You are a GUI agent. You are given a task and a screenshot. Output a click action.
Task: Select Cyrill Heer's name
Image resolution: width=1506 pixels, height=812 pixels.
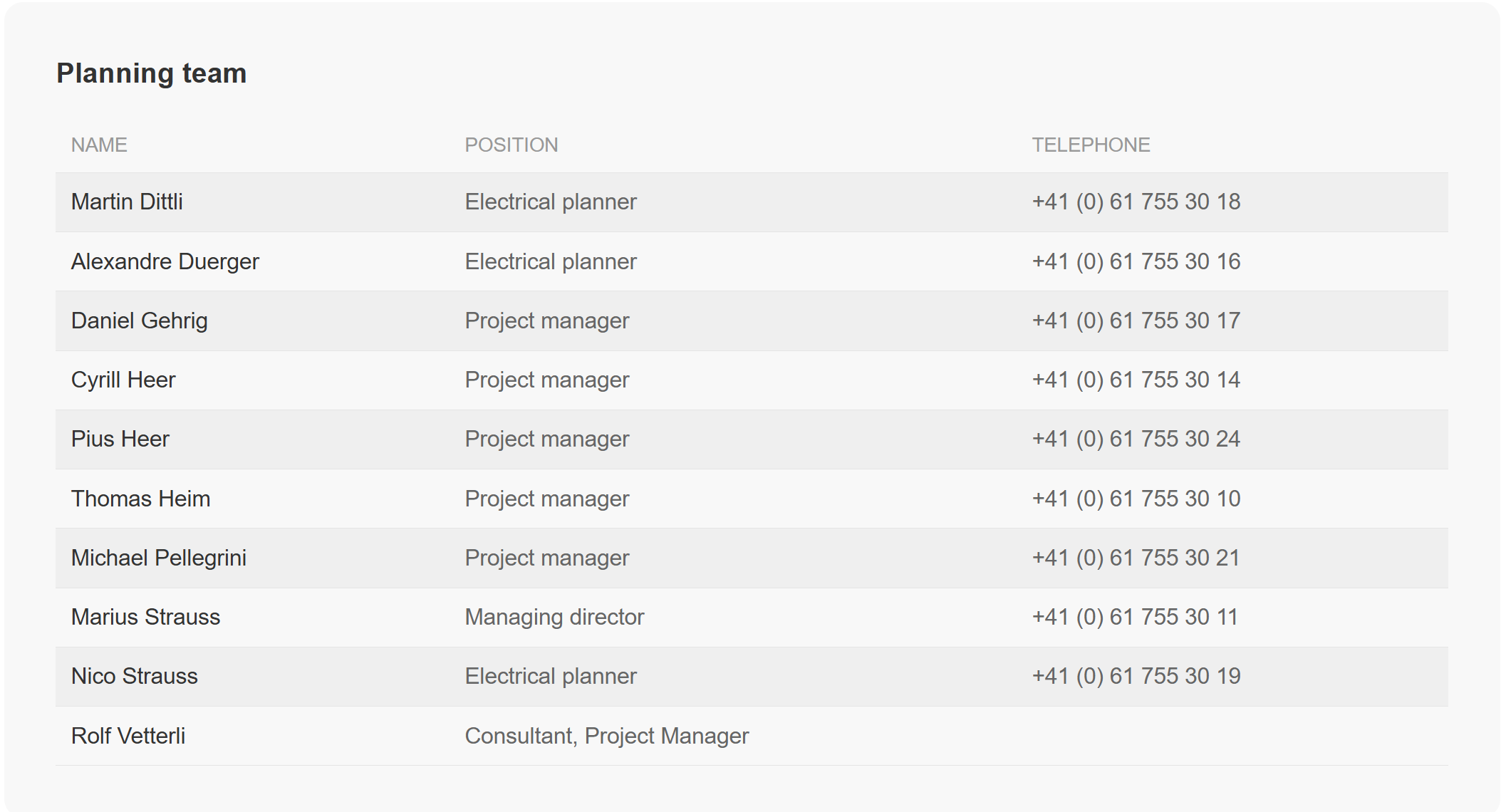point(123,380)
